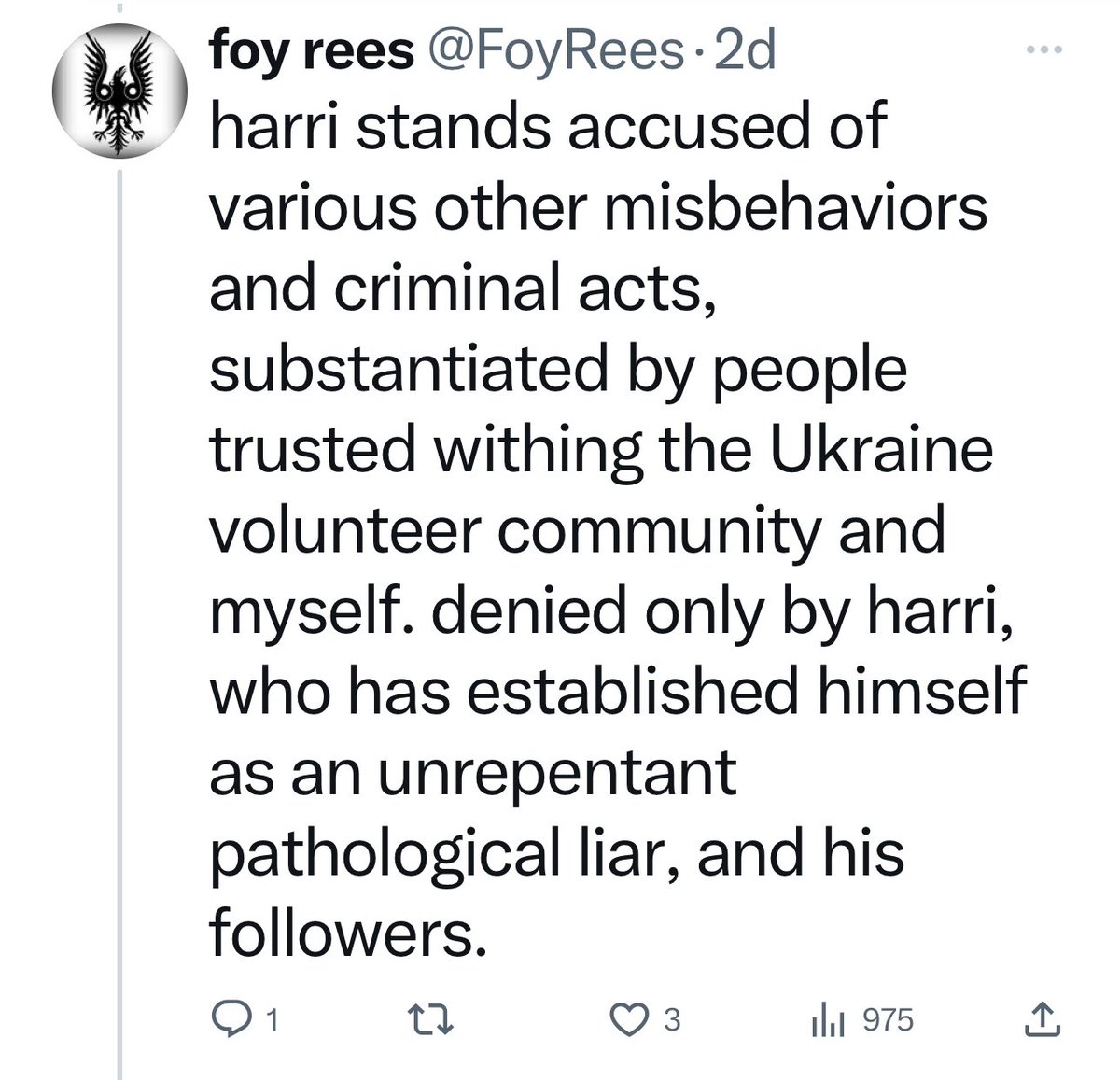Open the foy rees display name
Viewport: 1120px width, 1080px height.
(x=313, y=52)
